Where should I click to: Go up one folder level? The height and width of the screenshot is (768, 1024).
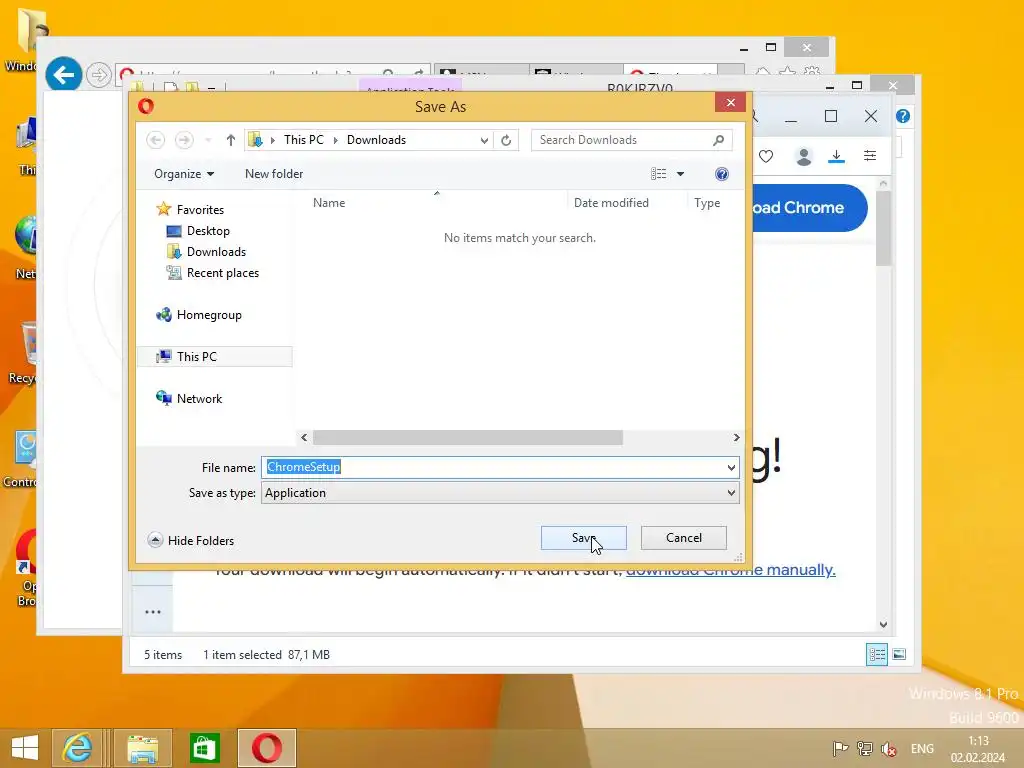point(231,140)
